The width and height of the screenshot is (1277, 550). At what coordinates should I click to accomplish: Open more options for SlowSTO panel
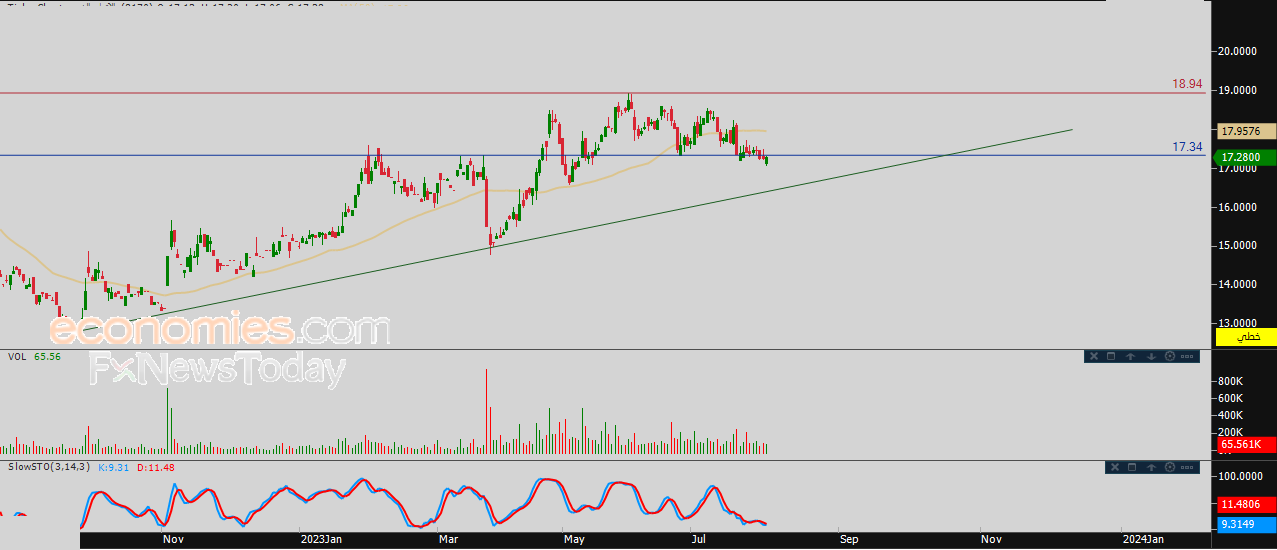point(1187,467)
